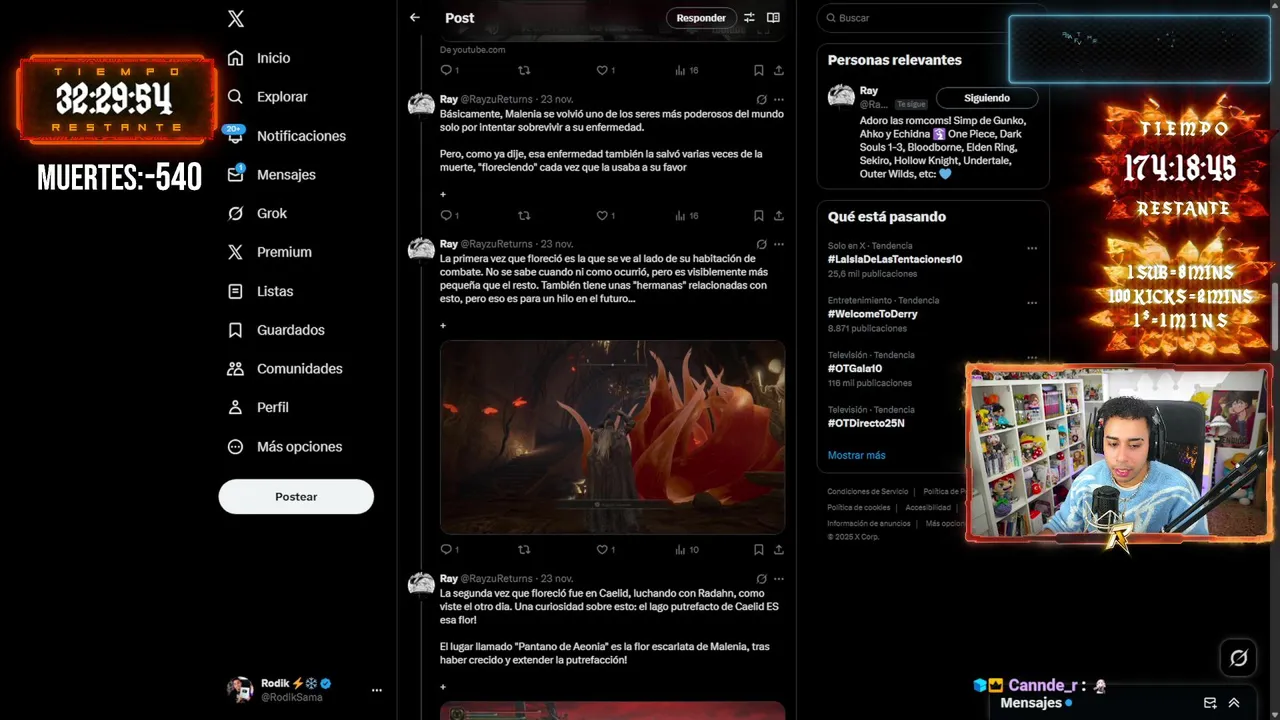The image size is (1280, 720).
Task: Open Condiciones de Servicio footer link
Action: coord(868,491)
